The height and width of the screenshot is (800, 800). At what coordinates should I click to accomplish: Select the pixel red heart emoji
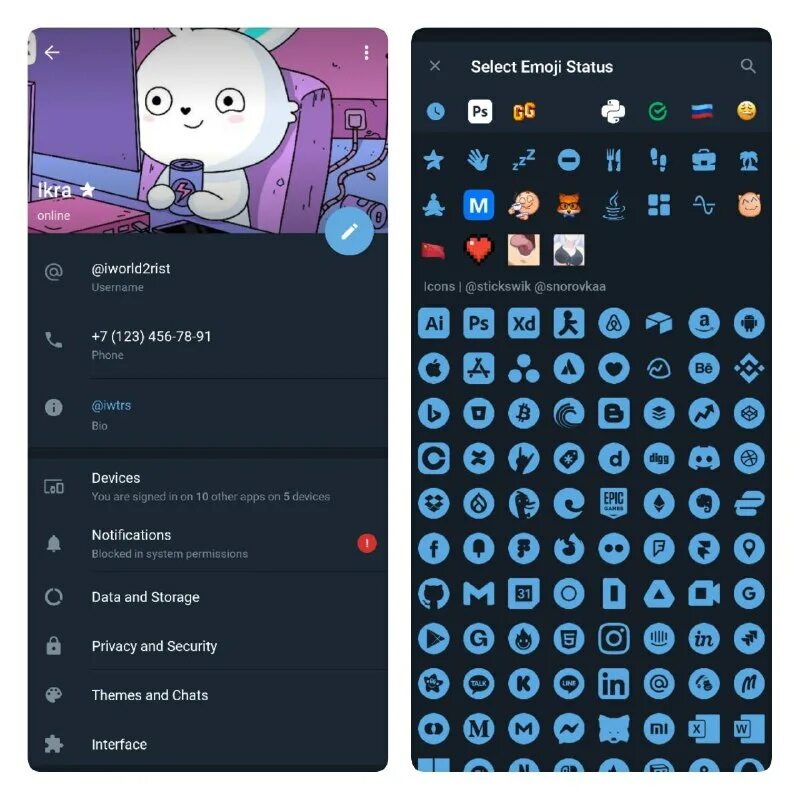[479, 250]
